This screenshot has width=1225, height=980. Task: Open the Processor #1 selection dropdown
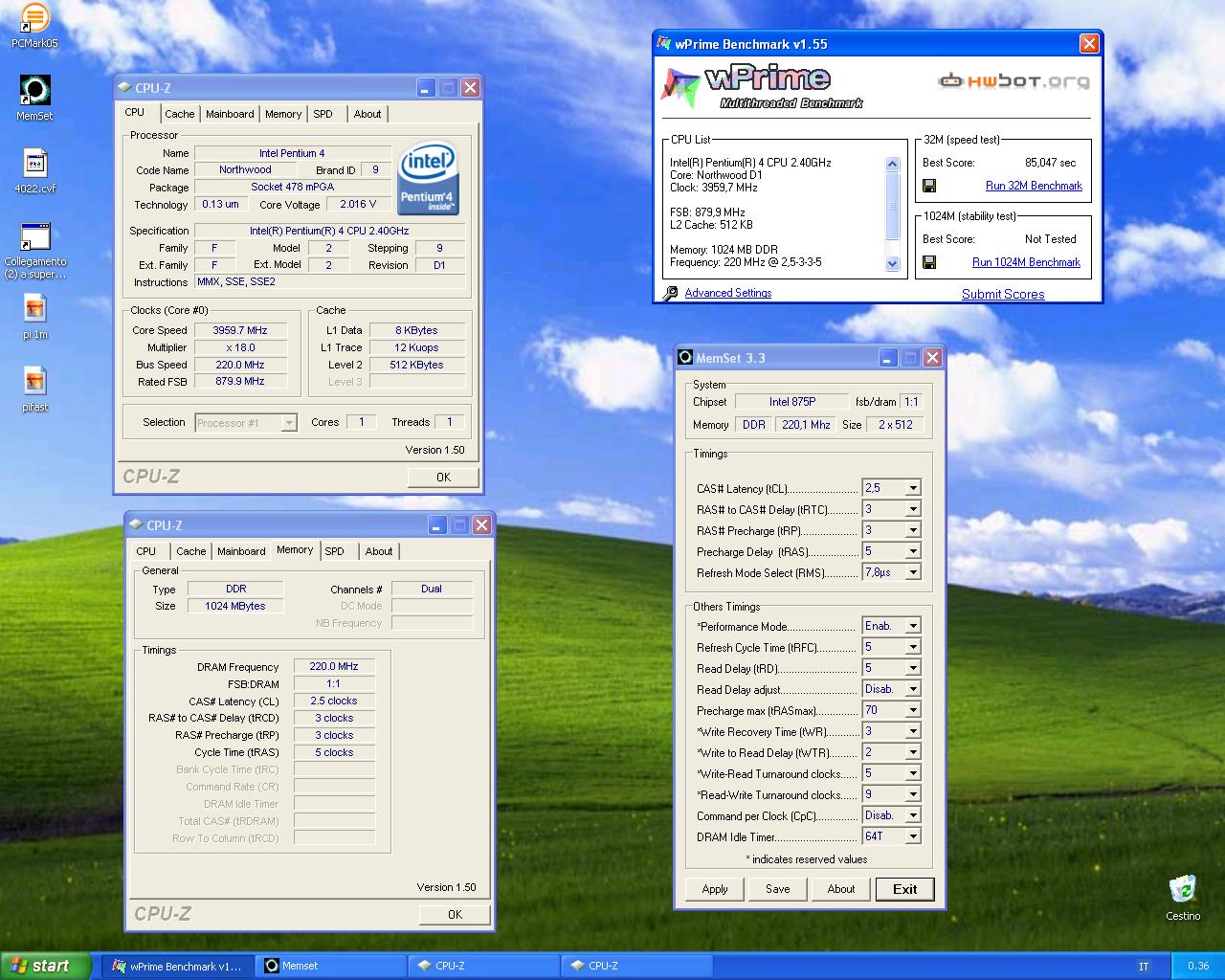pyautogui.click(x=289, y=423)
